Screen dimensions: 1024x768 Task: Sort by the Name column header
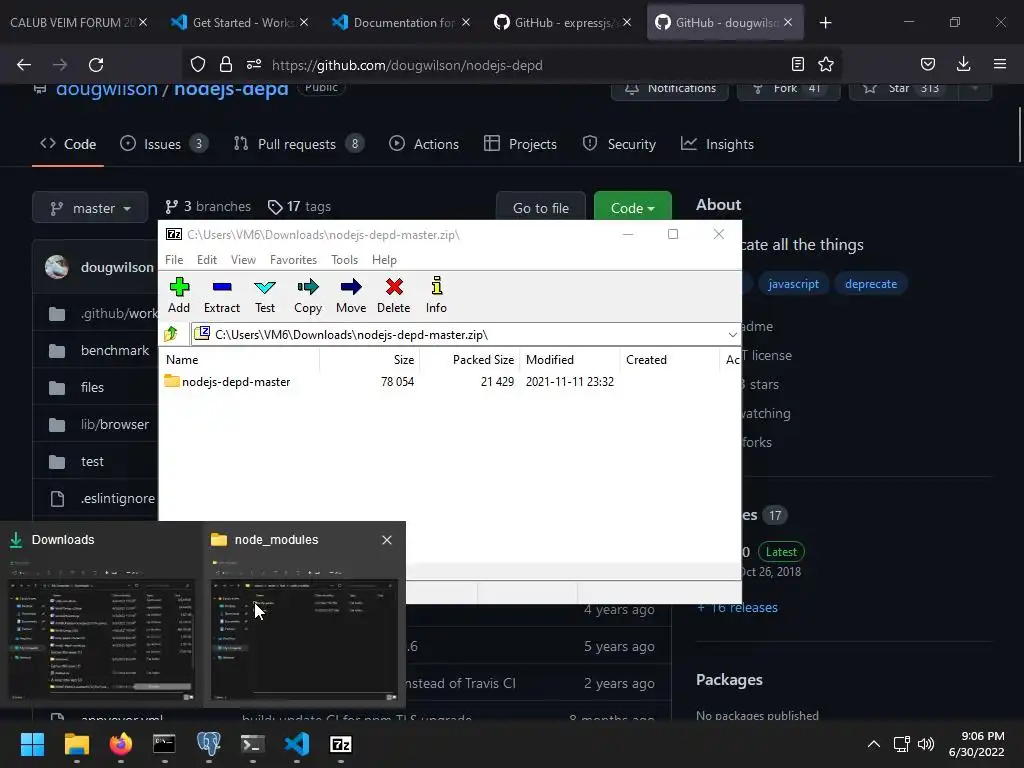pos(240,360)
